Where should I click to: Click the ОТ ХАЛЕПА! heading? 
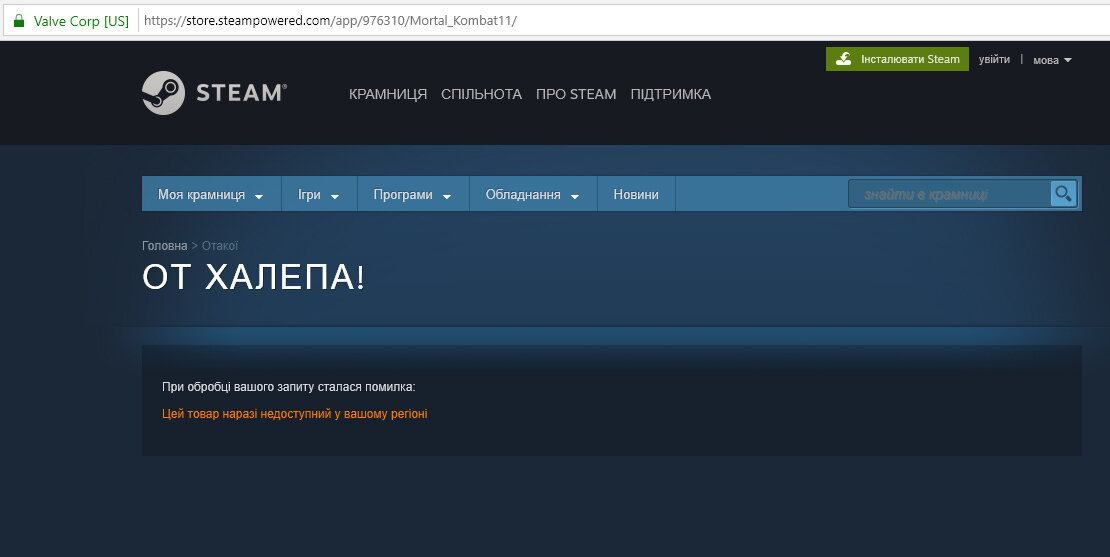tap(253, 277)
